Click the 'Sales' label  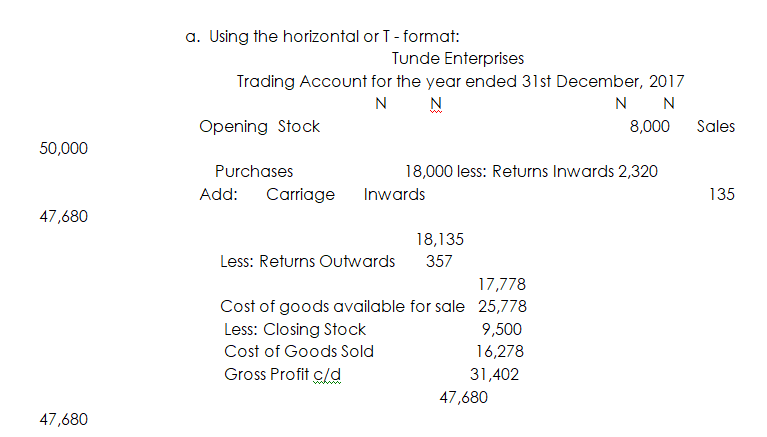[715, 126]
